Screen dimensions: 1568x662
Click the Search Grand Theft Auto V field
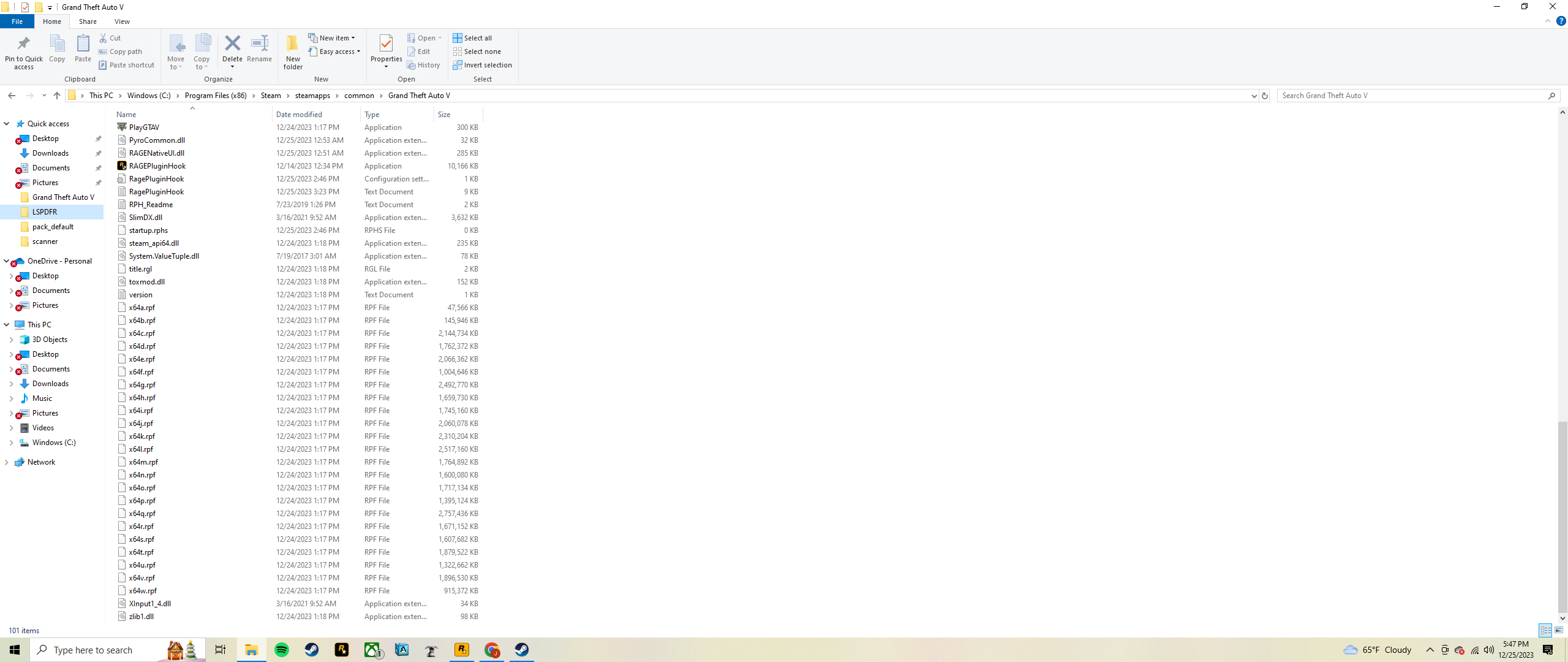point(1409,96)
